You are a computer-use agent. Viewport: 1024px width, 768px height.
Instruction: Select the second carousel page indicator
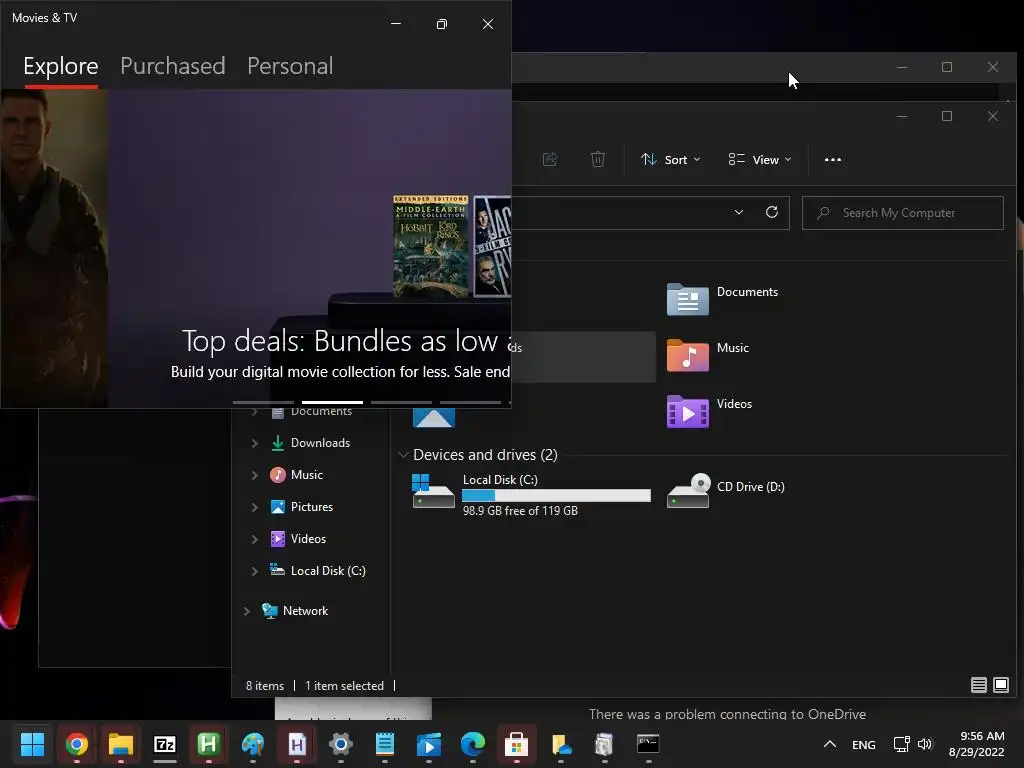point(332,402)
